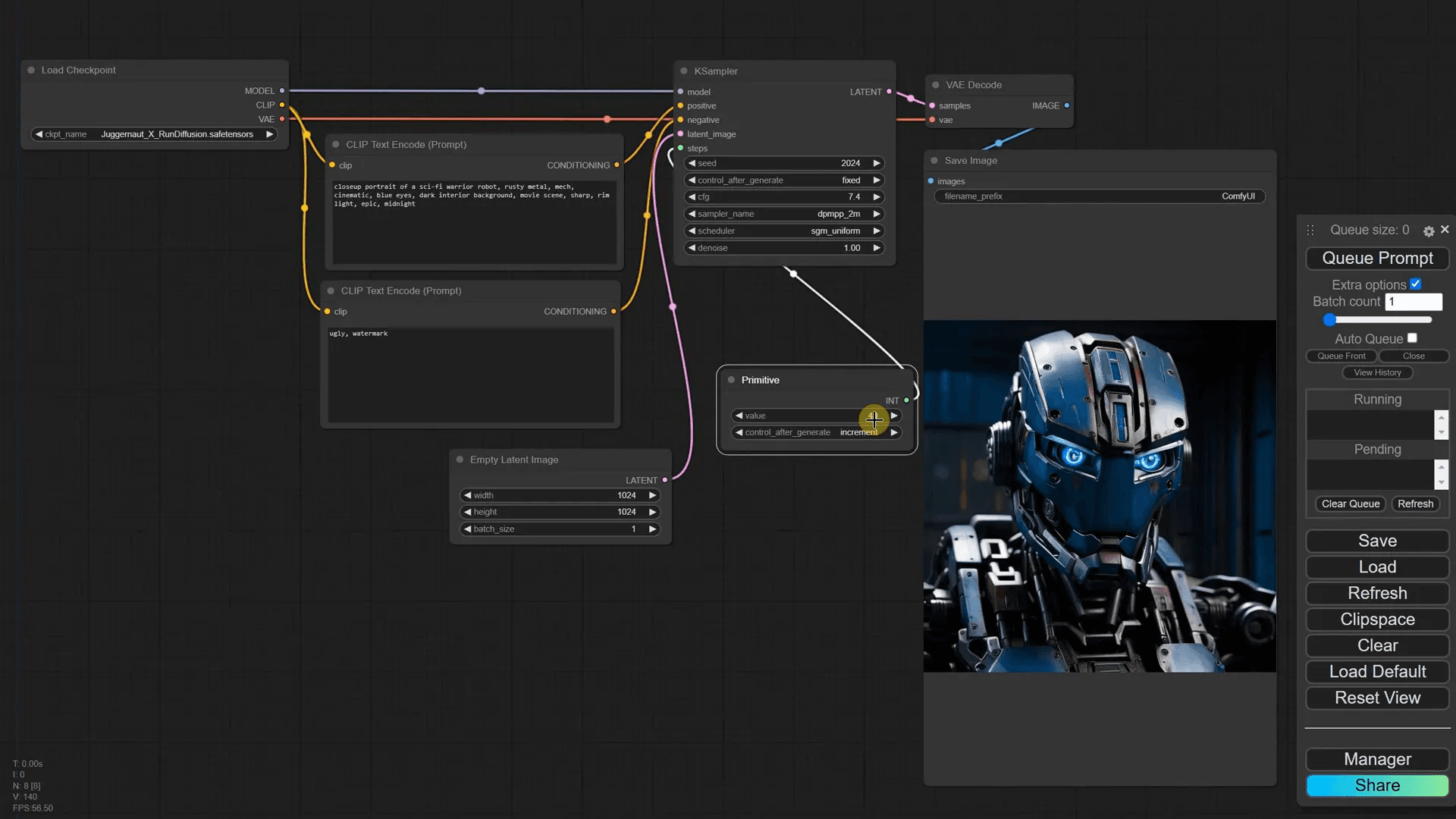1456x819 pixels.
Task: Uncheck the Extra options checkbox
Action: (x=1415, y=284)
